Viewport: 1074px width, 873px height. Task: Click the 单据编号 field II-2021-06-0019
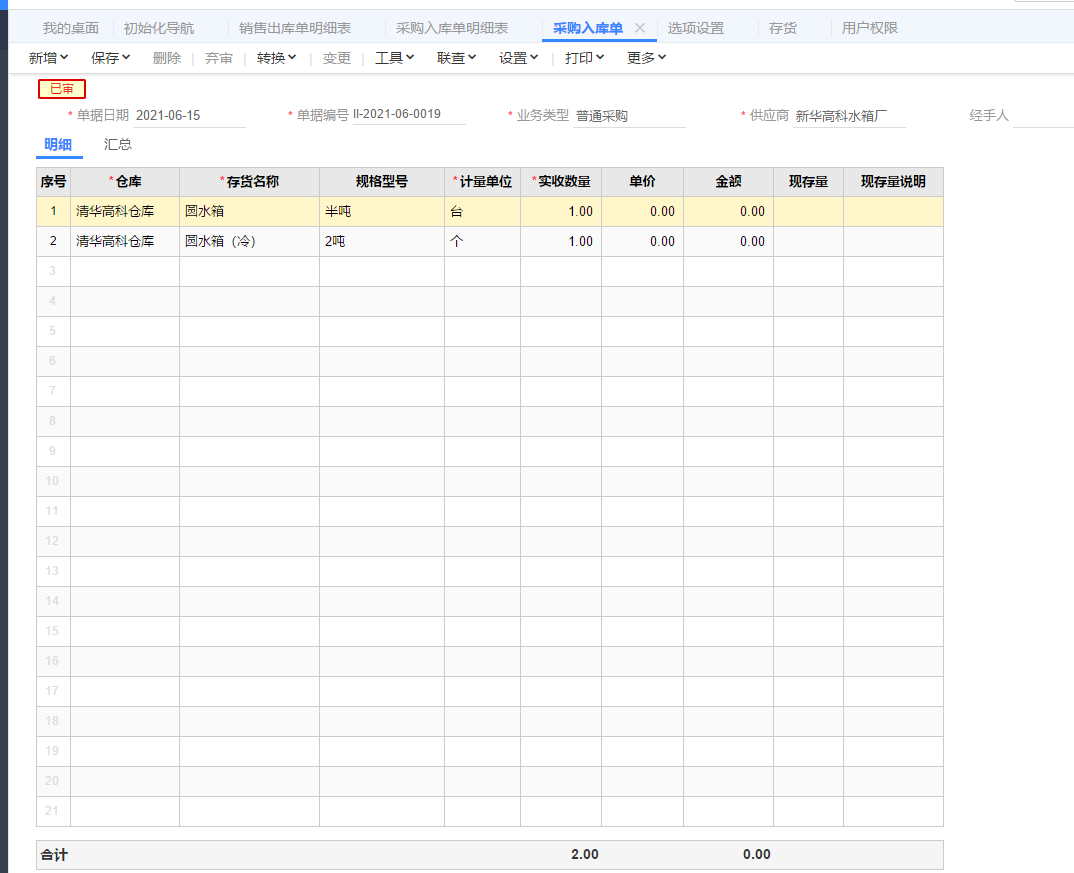point(409,114)
